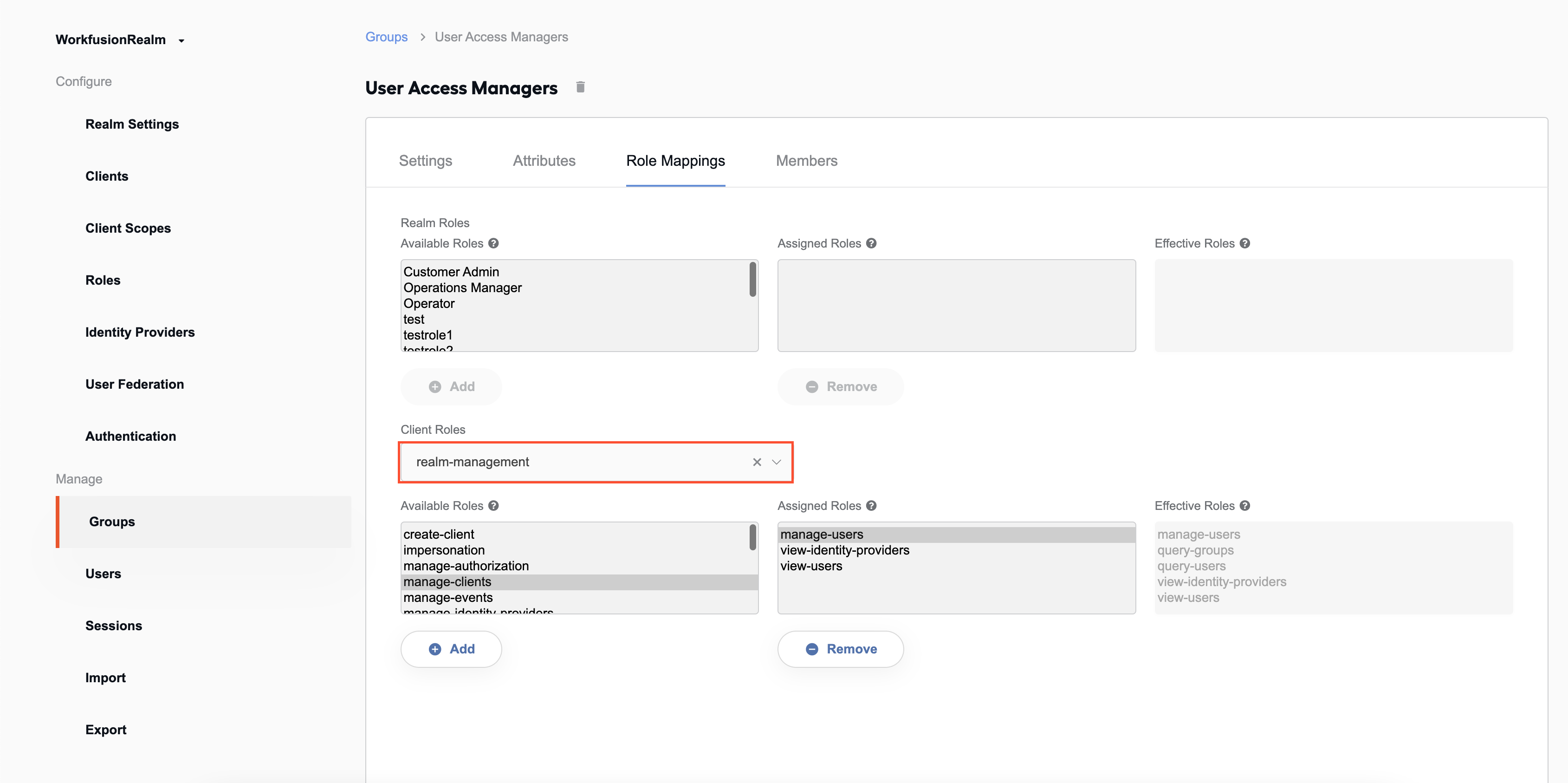This screenshot has width=1568, height=783.
Task: Click the Realm Roles Add button
Action: [451, 387]
